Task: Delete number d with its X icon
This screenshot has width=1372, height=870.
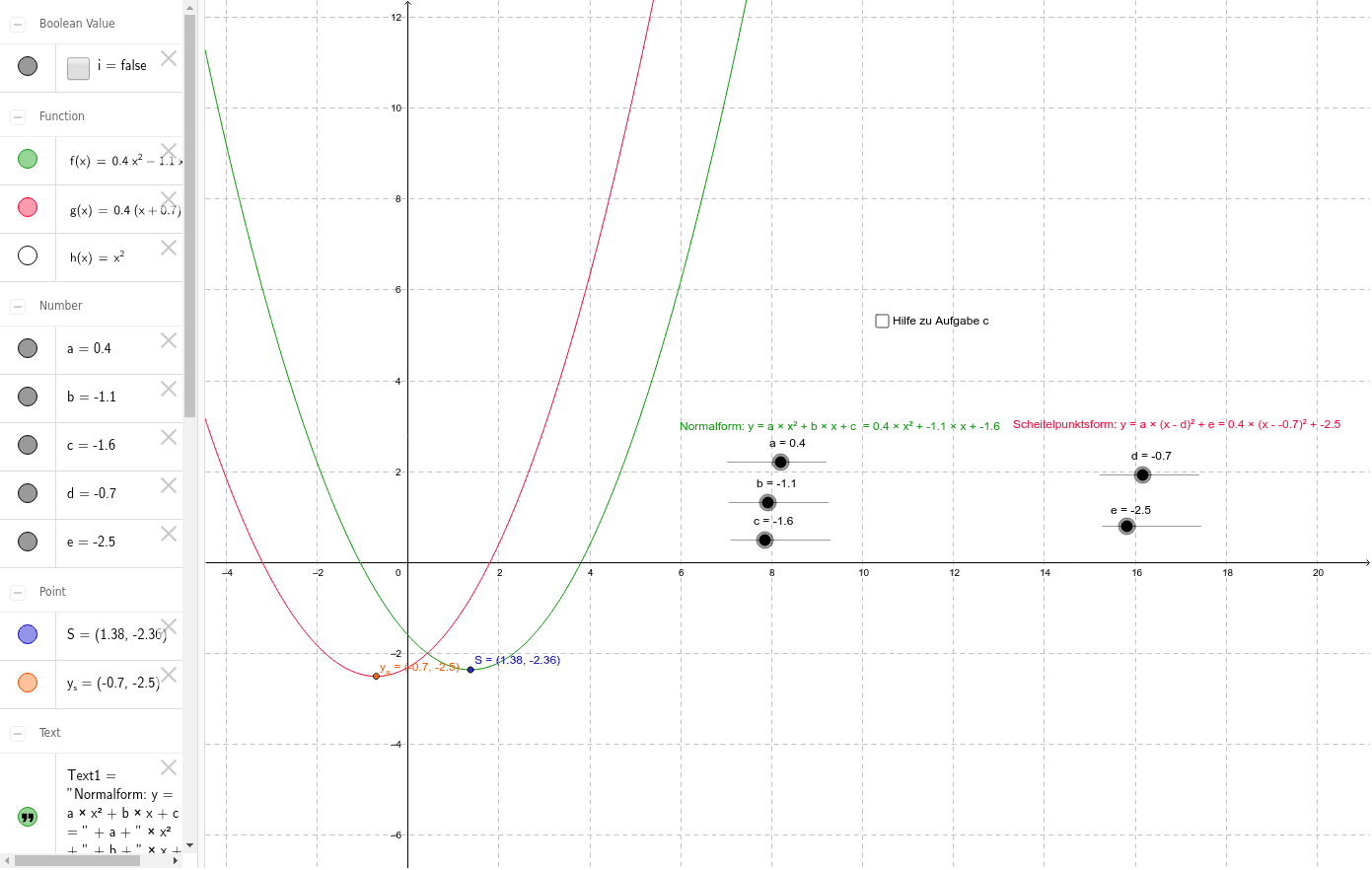Action: coord(169,485)
